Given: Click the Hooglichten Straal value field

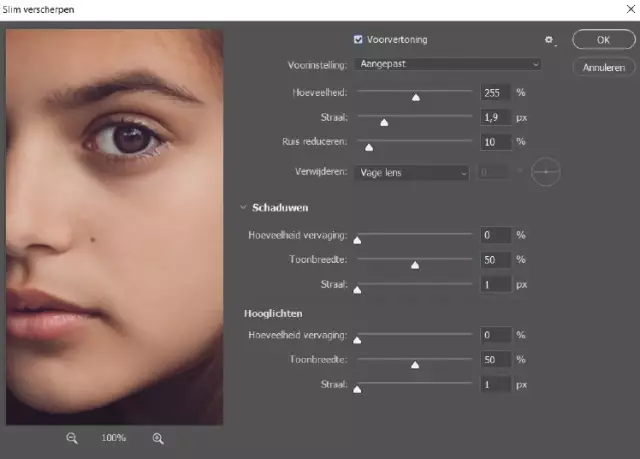Looking at the screenshot, I should [x=495, y=384].
